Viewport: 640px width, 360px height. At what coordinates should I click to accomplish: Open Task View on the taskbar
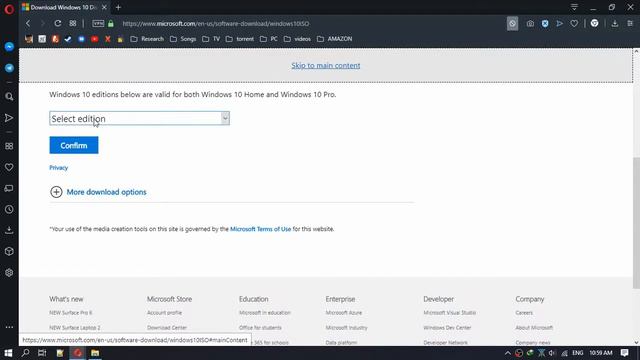pyautogui.click(x=42, y=353)
